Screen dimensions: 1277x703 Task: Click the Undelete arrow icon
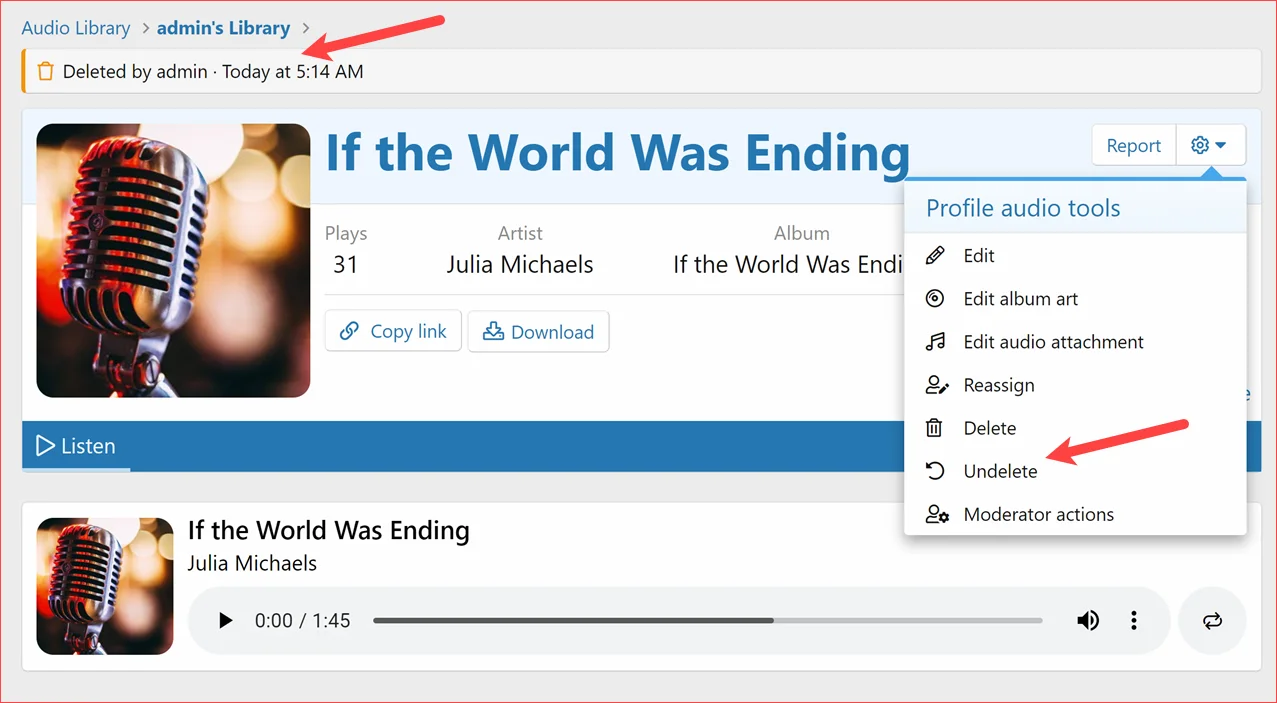935,471
